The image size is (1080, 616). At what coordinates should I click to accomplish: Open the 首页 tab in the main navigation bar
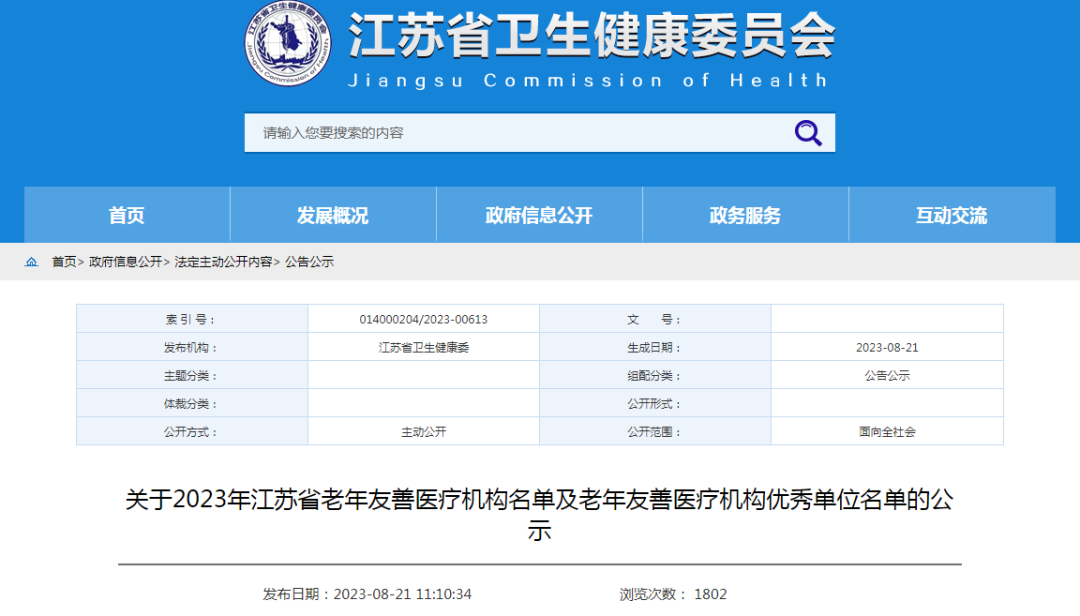tap(127, 215)
